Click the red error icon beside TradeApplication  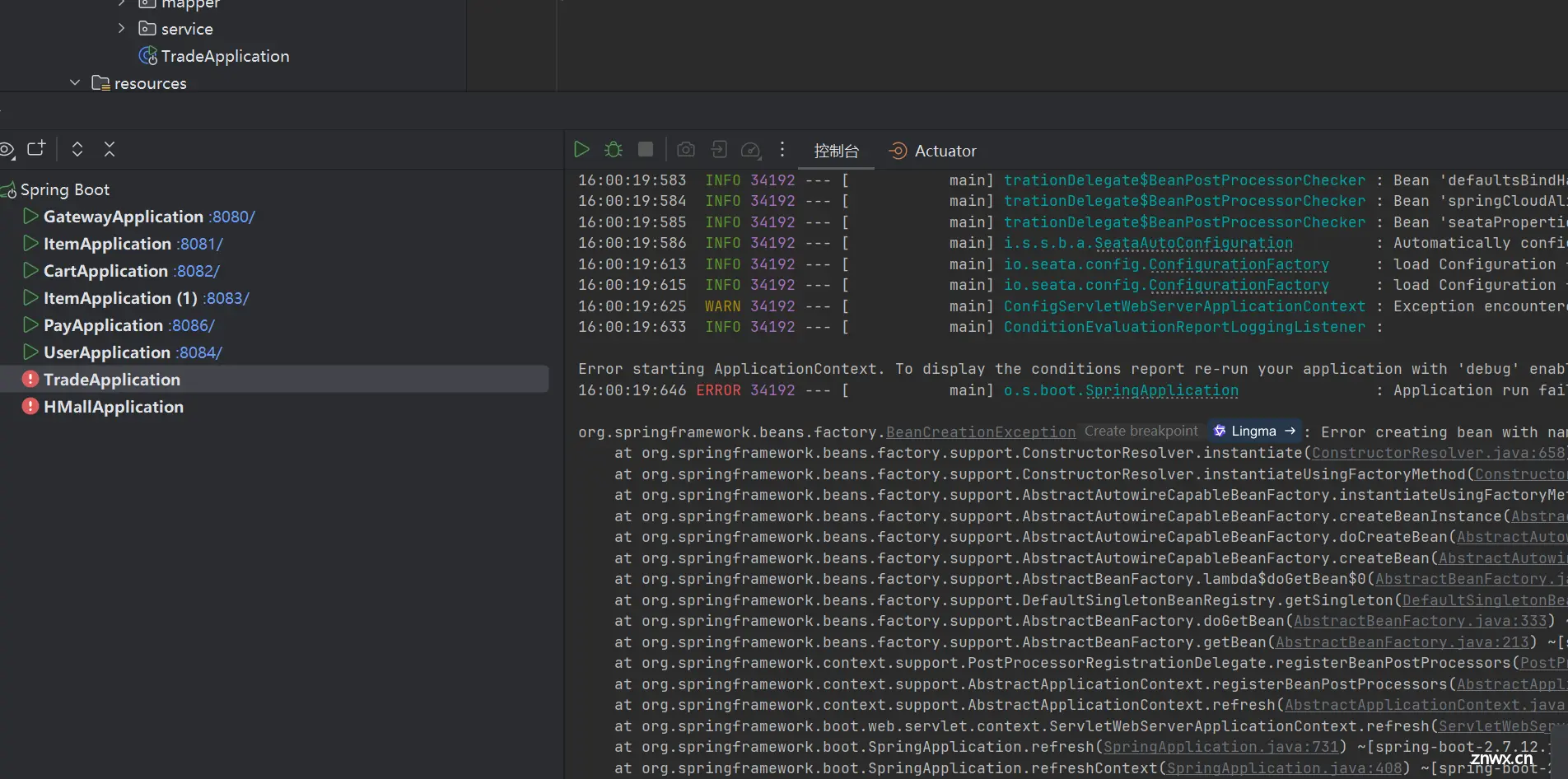[30, 379]
